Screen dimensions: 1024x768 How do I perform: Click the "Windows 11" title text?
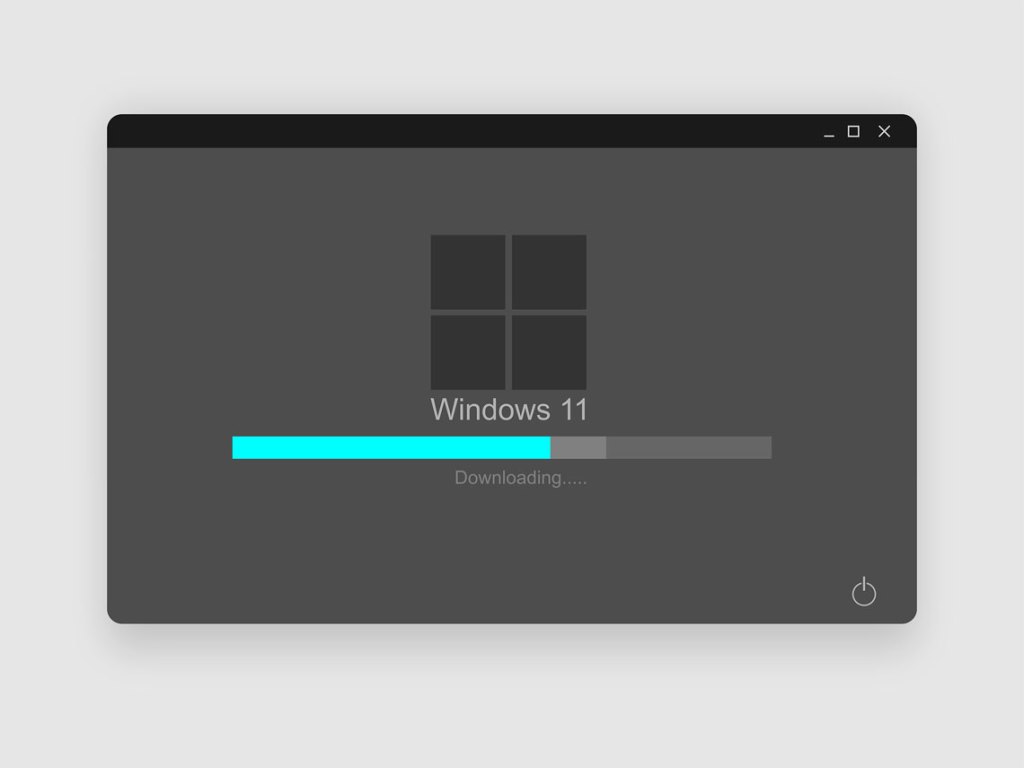pos(509,410)
